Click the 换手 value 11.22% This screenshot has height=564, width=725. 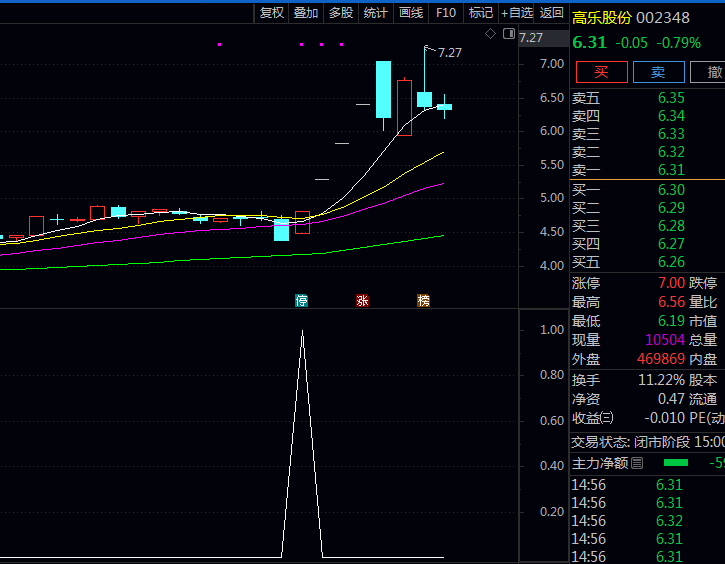click(661, 380)
